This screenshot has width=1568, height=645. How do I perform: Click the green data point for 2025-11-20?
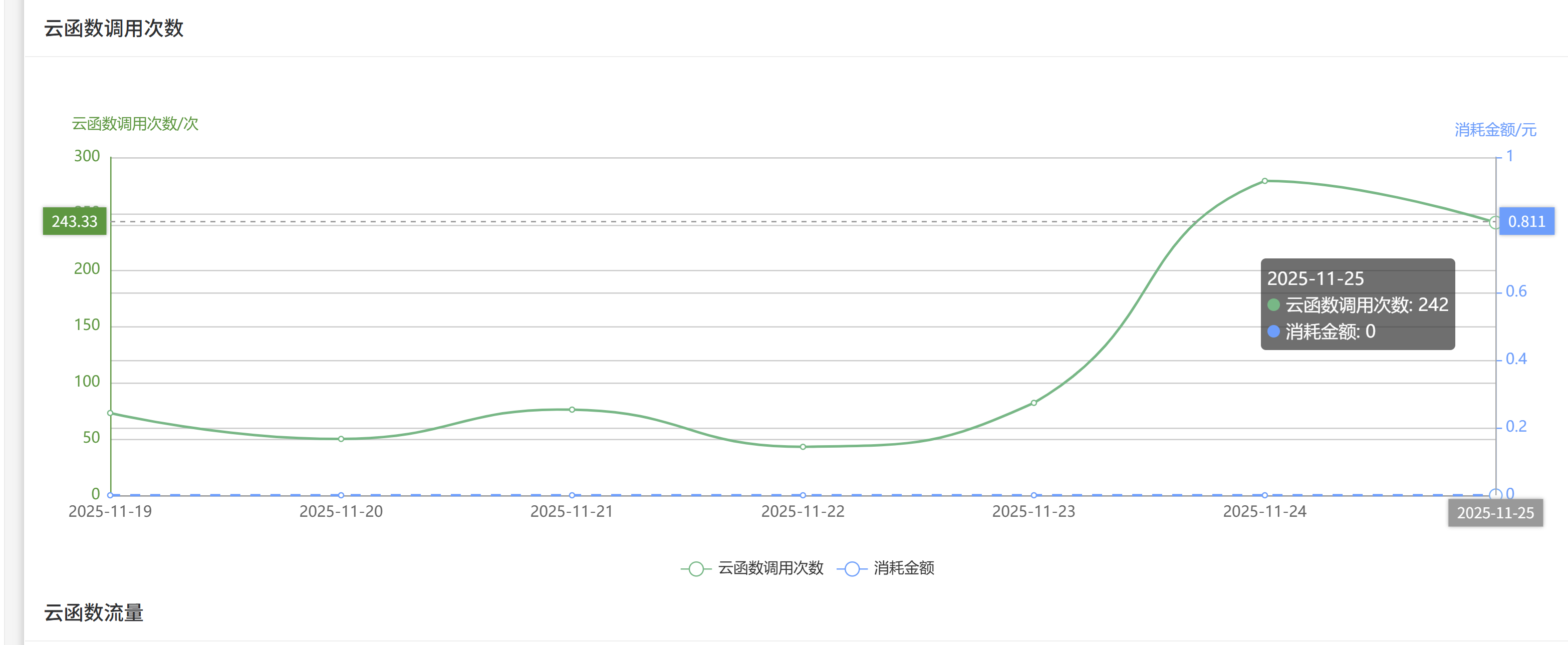coord(341,439)
